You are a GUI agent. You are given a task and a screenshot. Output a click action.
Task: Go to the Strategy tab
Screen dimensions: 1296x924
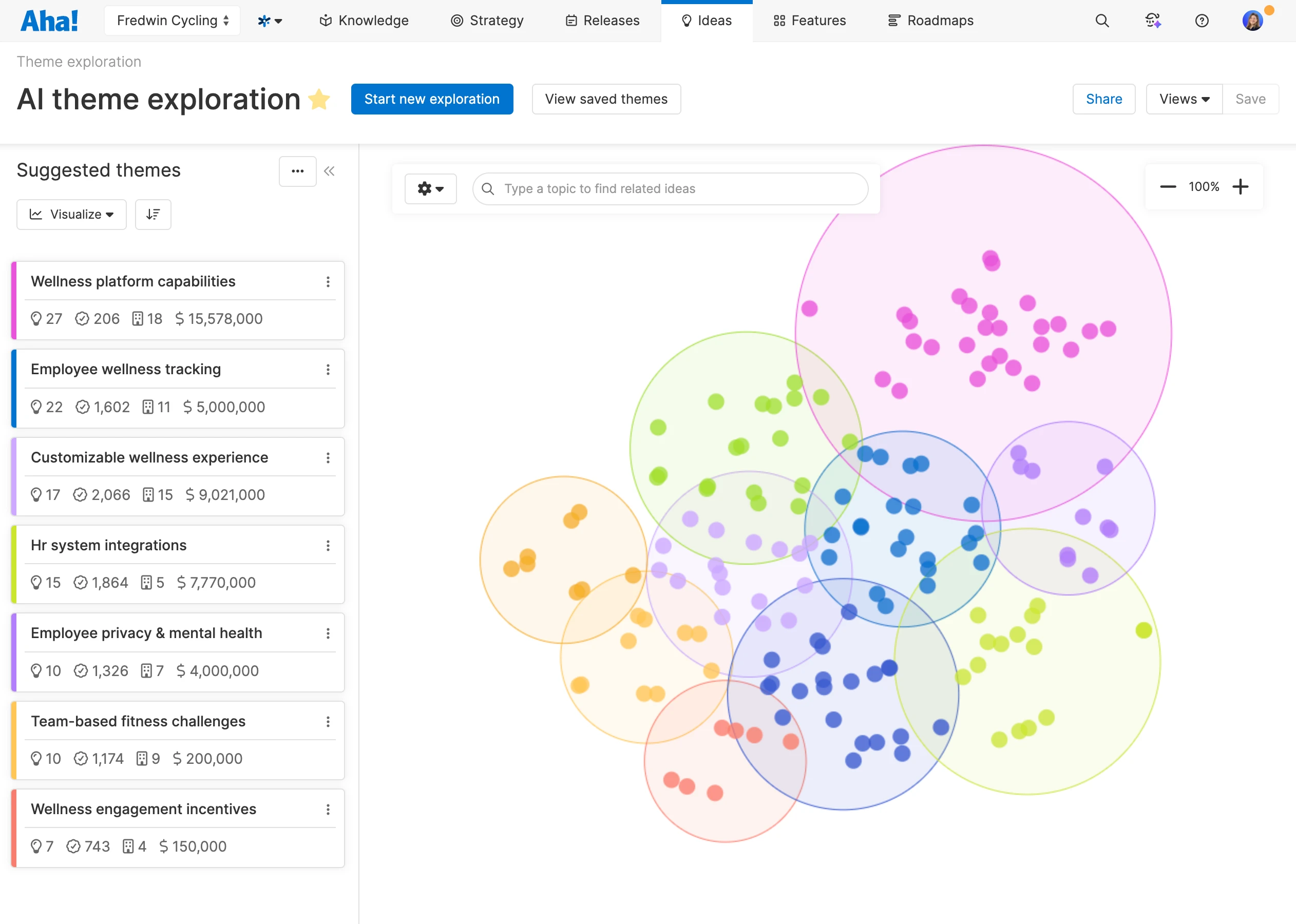click(487, 21)
